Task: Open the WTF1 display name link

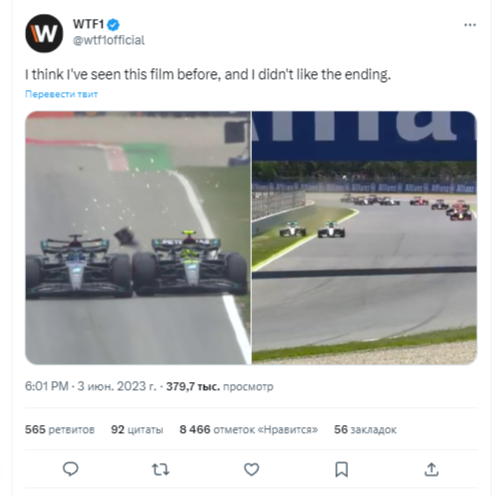Action: [88, 24]
